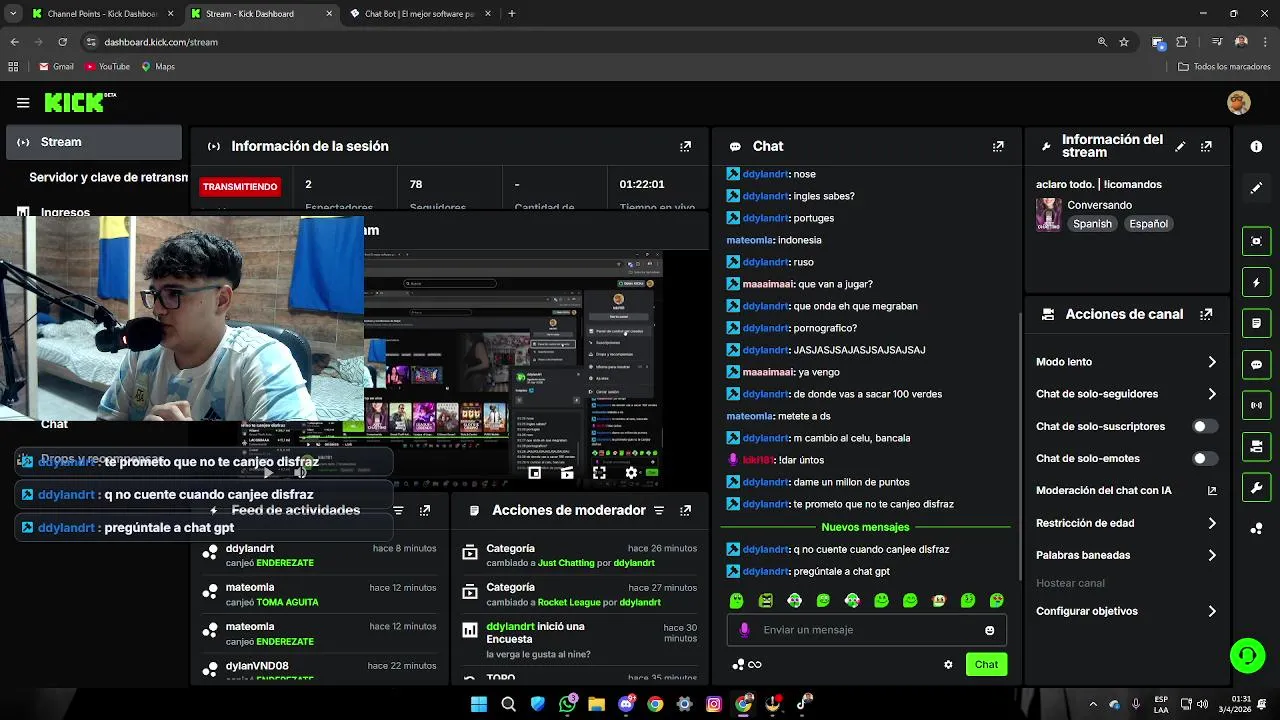This screenshot has height=720, width=1280.
Task: Bookmark this page with star icon
Action: point(1124,42)
